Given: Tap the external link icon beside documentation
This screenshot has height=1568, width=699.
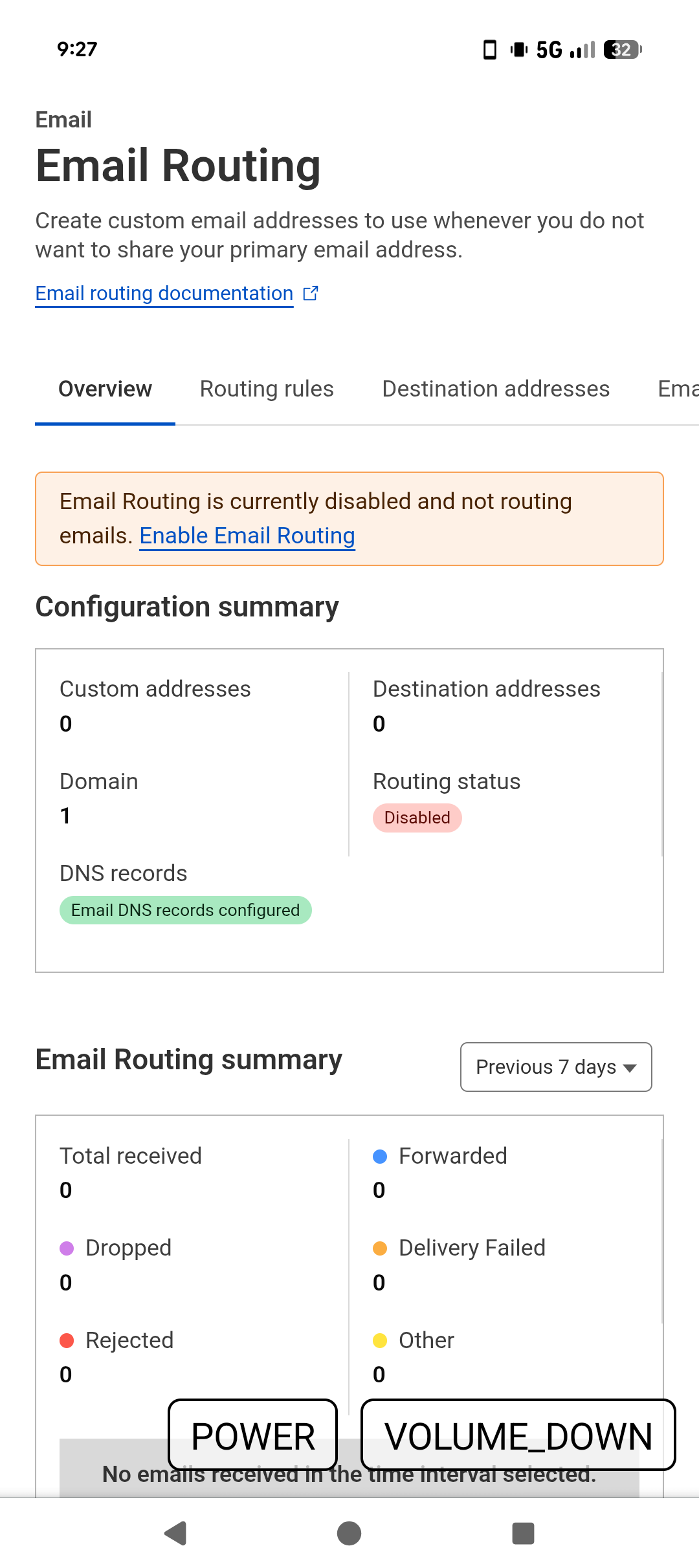Looking at the screenshot, I should pos(311,293).
